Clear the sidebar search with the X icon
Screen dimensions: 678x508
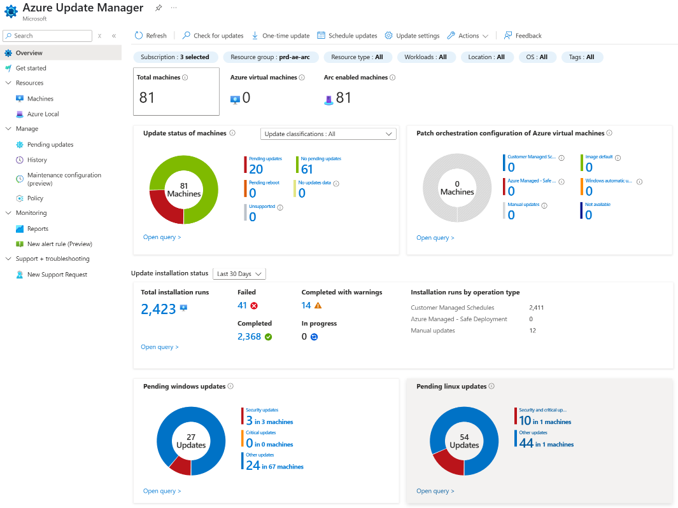[x=99, y=36]
